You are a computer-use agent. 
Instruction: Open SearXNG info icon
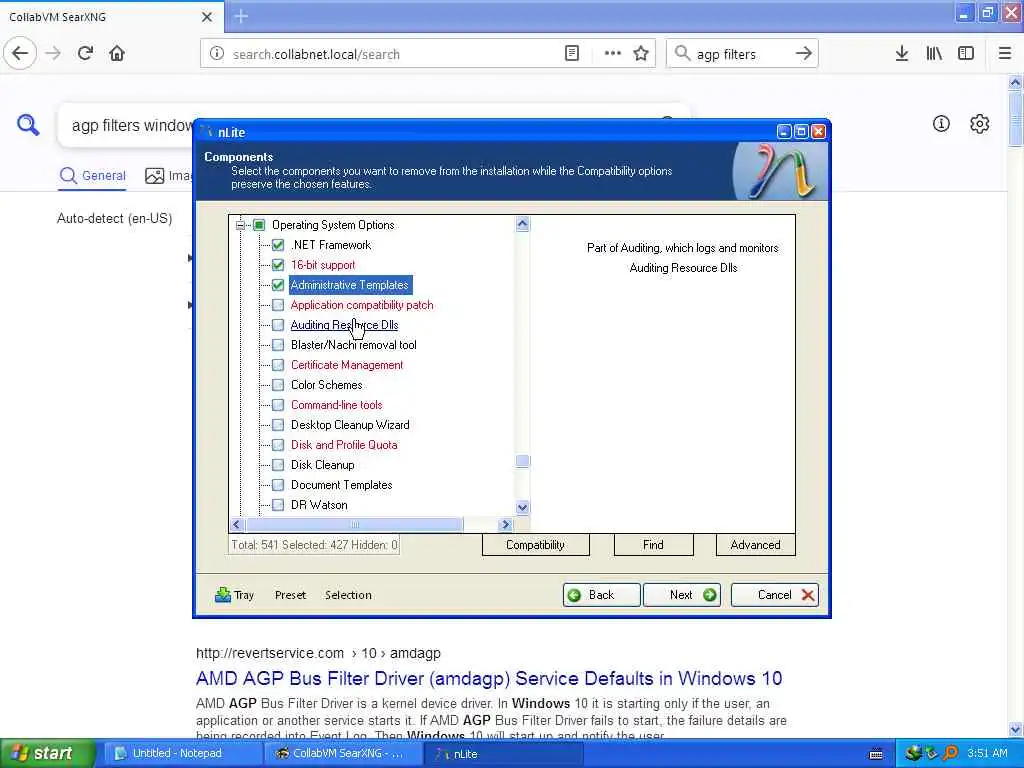(941, 123)
